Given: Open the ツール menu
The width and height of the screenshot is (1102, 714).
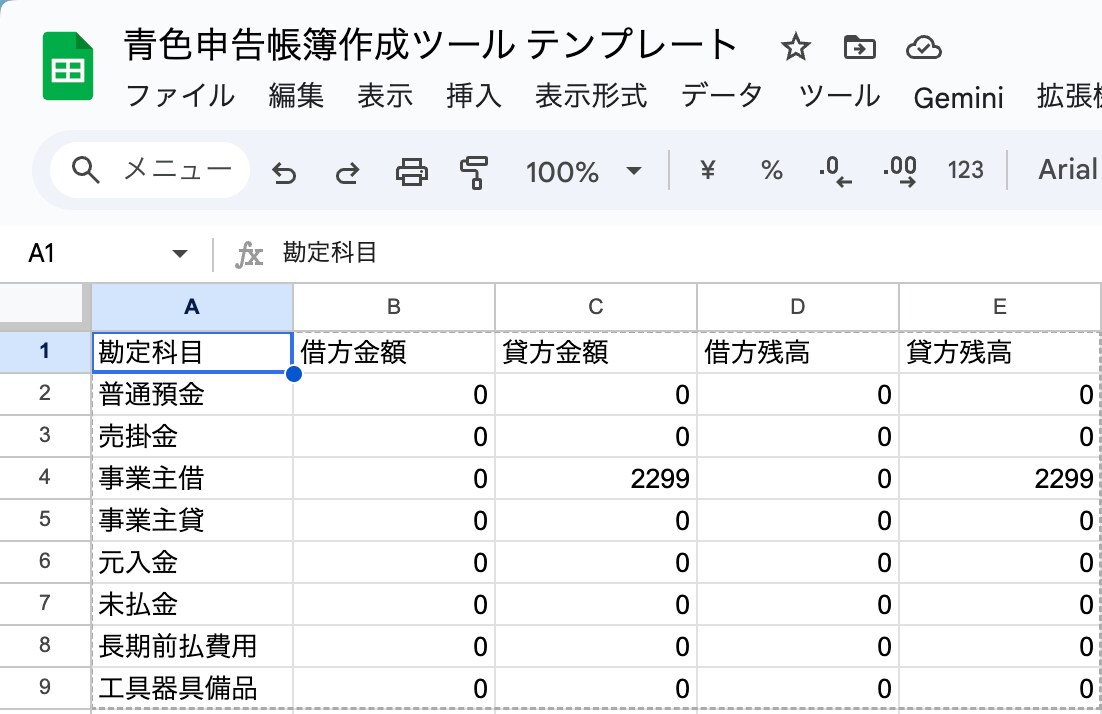Looking at the screenshot, I should [839, 96].
